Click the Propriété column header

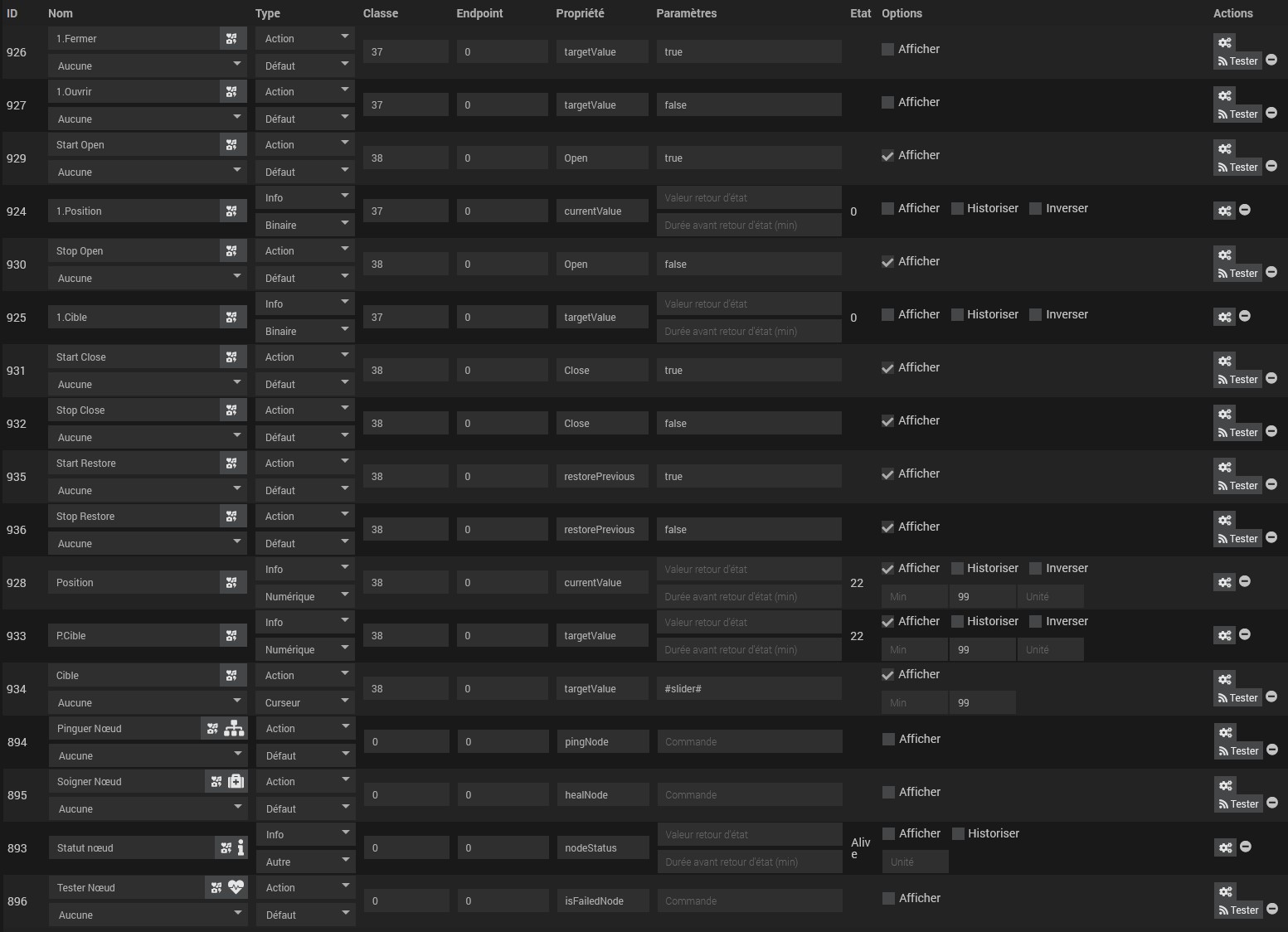click(580, 13)
